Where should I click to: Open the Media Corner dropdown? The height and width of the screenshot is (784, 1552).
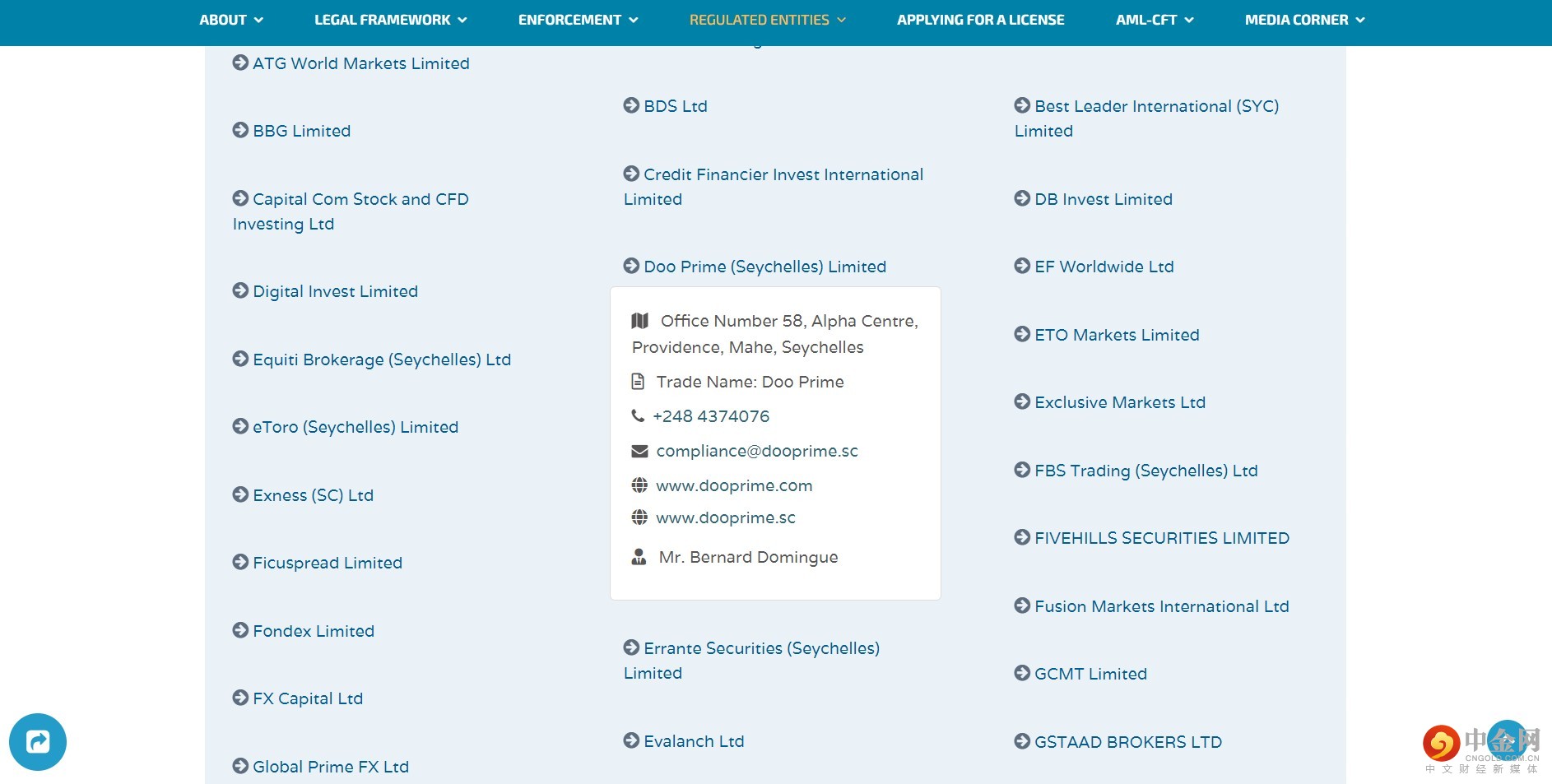[1305, 20]
